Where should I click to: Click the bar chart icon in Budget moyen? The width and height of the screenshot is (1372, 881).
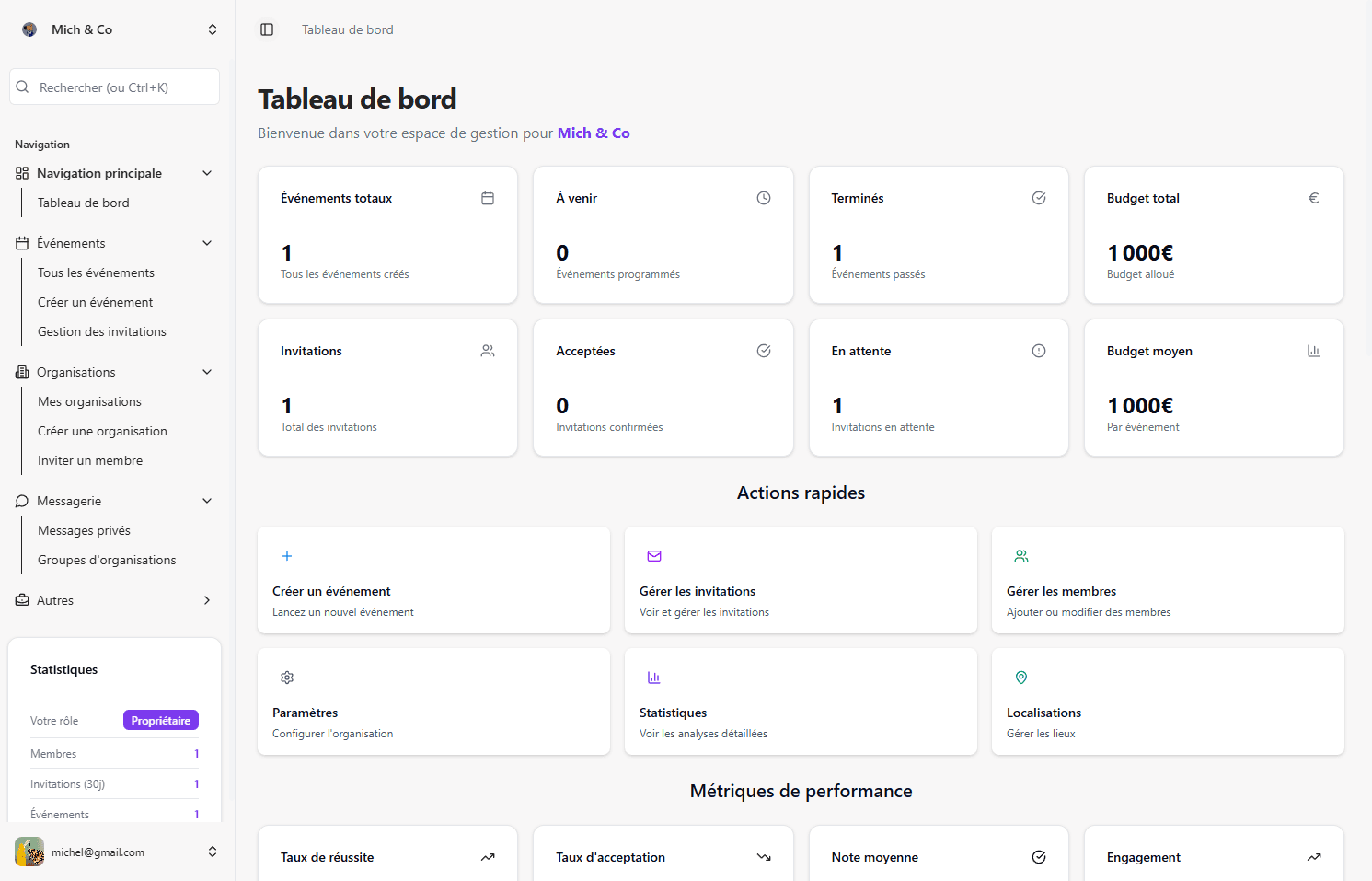tap(1313, 351)
